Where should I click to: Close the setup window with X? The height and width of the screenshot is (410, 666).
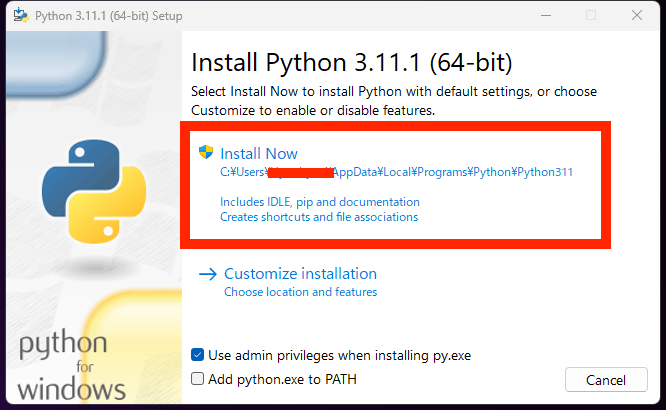coord(636,15)
